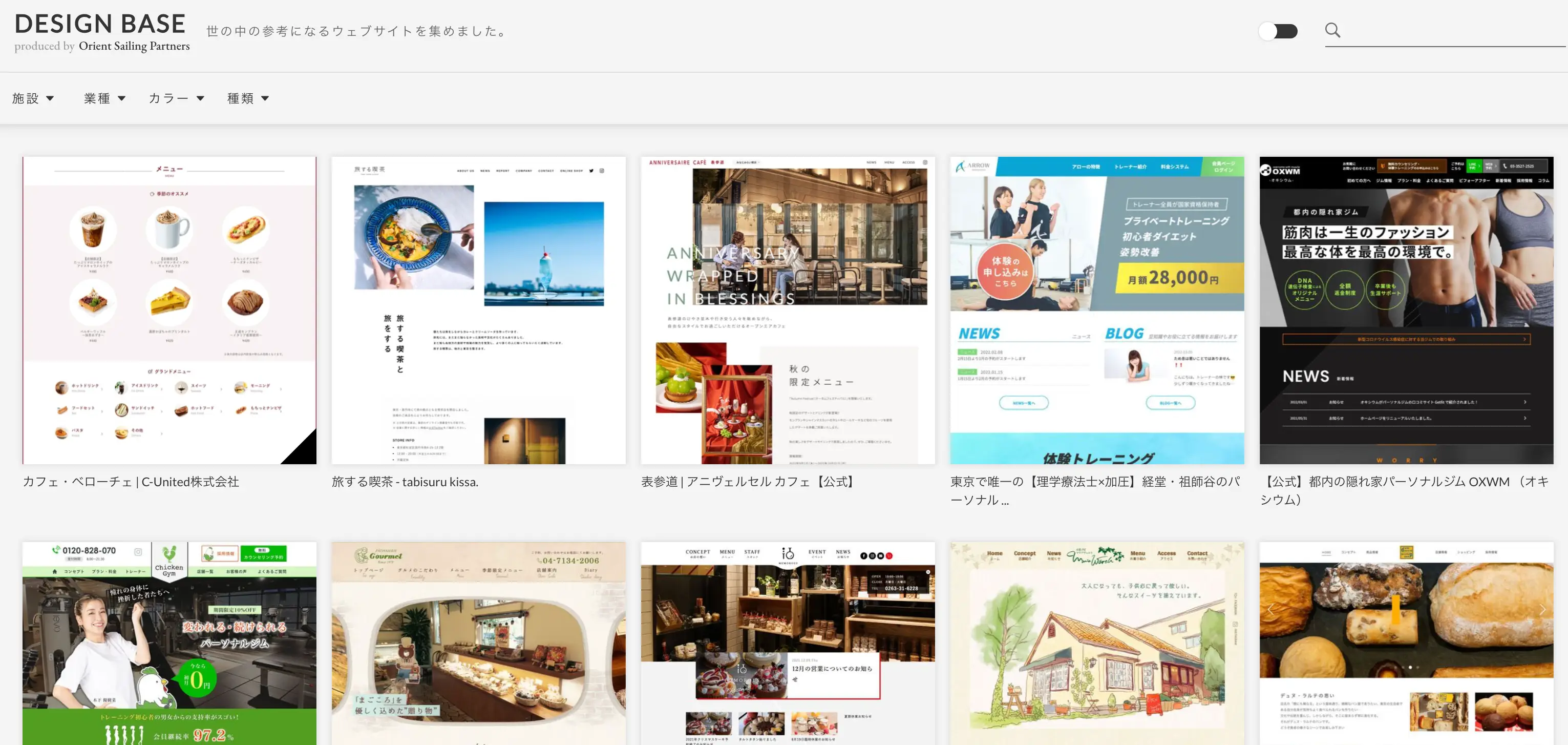Image resolution: width=1568 pixels, height=745 pixels.
Task: Click left arrow on bread slider thumbnail
Action: tap(1270, 609)
